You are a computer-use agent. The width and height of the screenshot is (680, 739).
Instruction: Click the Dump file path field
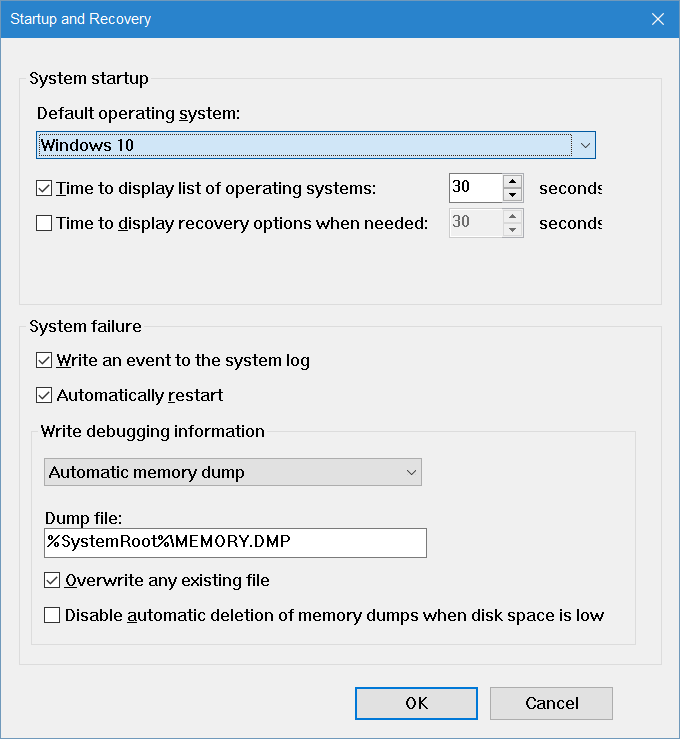pos(235,542)
